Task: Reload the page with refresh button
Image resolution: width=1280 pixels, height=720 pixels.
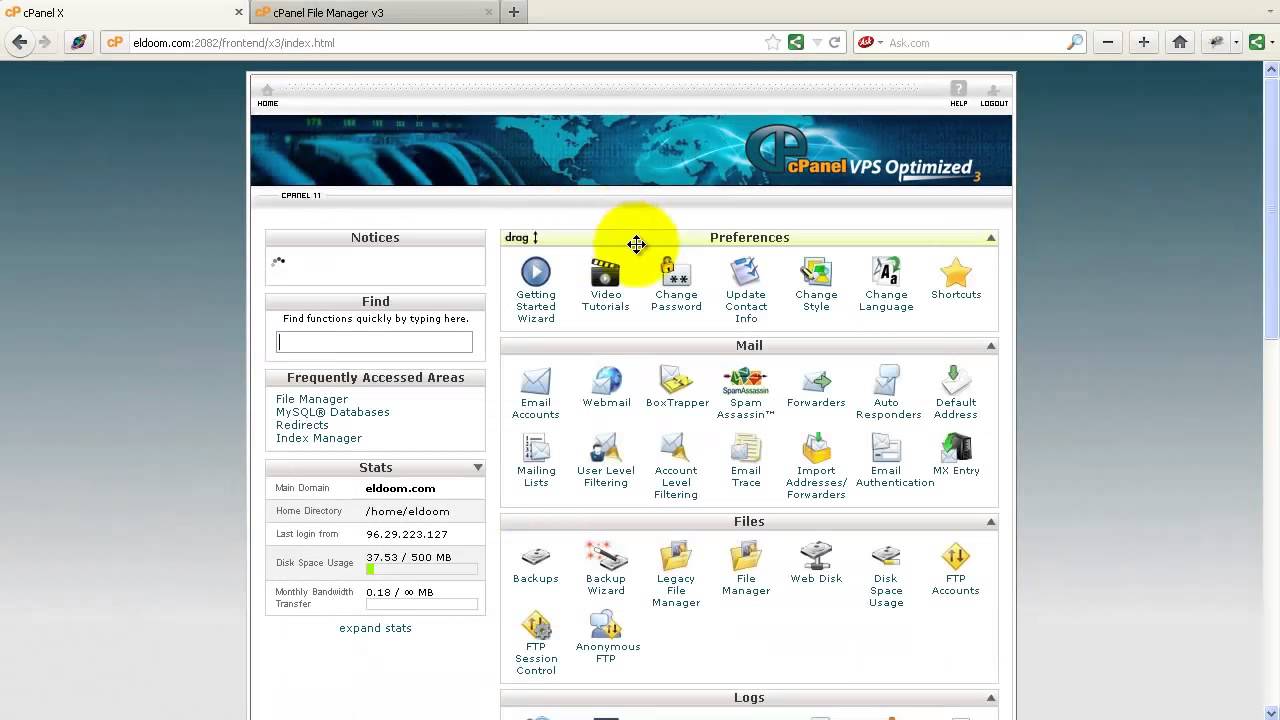Action: point(834,43)
